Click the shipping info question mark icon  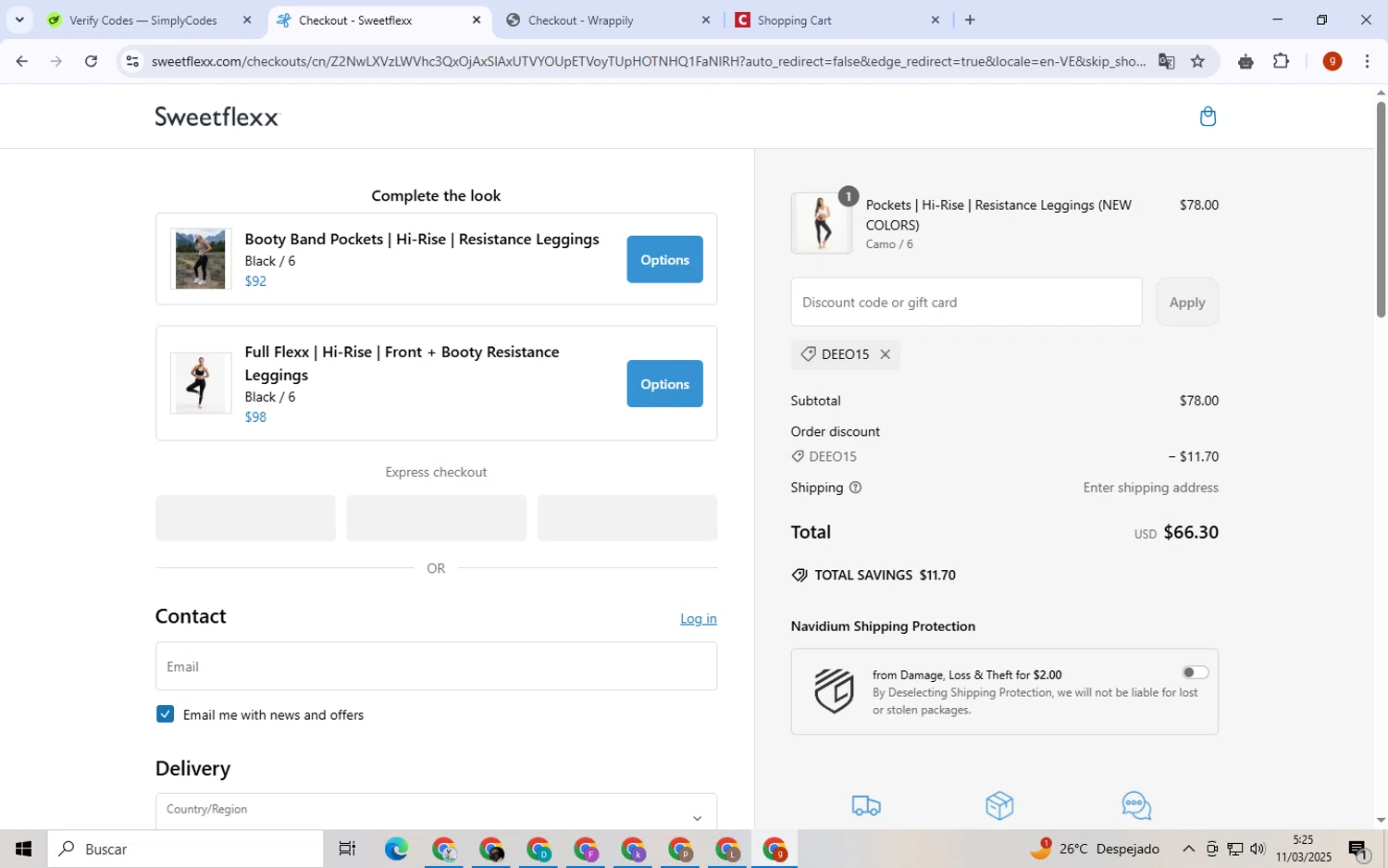pos(855,488)
